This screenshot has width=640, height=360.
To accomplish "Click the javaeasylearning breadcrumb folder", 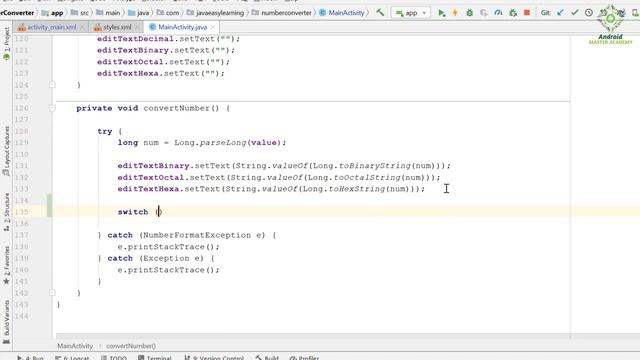I will pos(215,13).
